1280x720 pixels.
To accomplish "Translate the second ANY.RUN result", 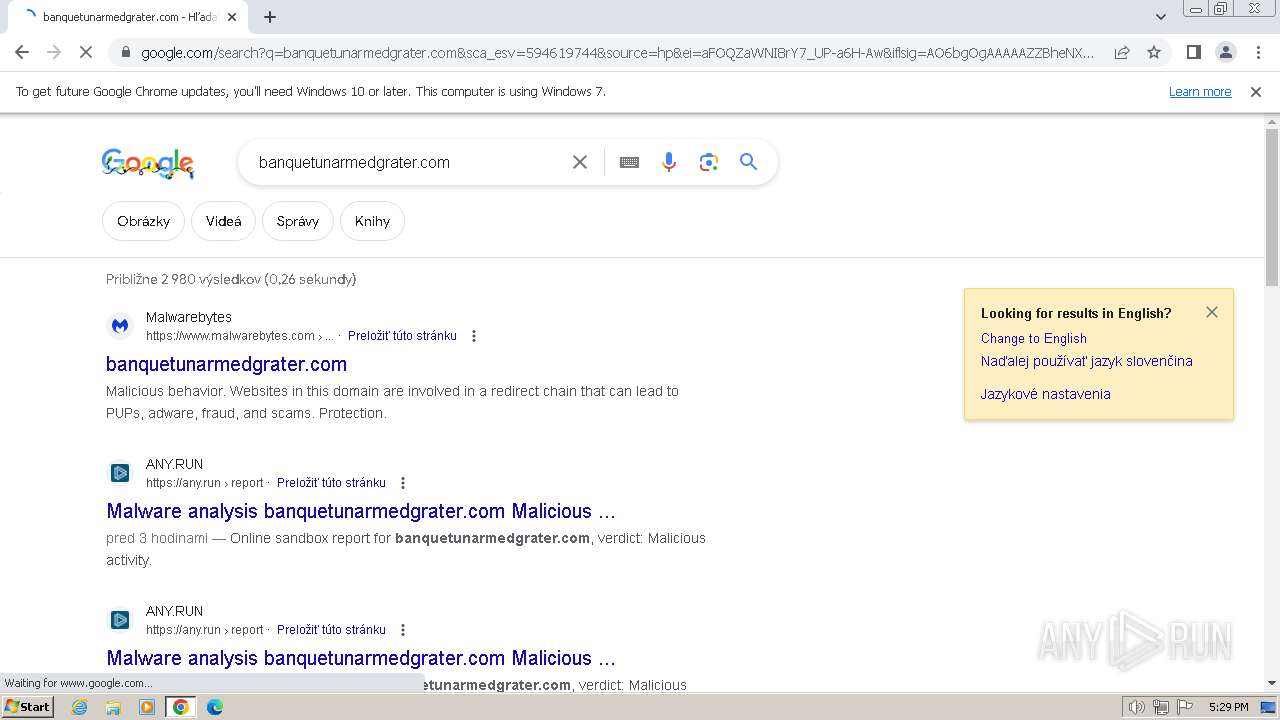I will click(331, 630).
